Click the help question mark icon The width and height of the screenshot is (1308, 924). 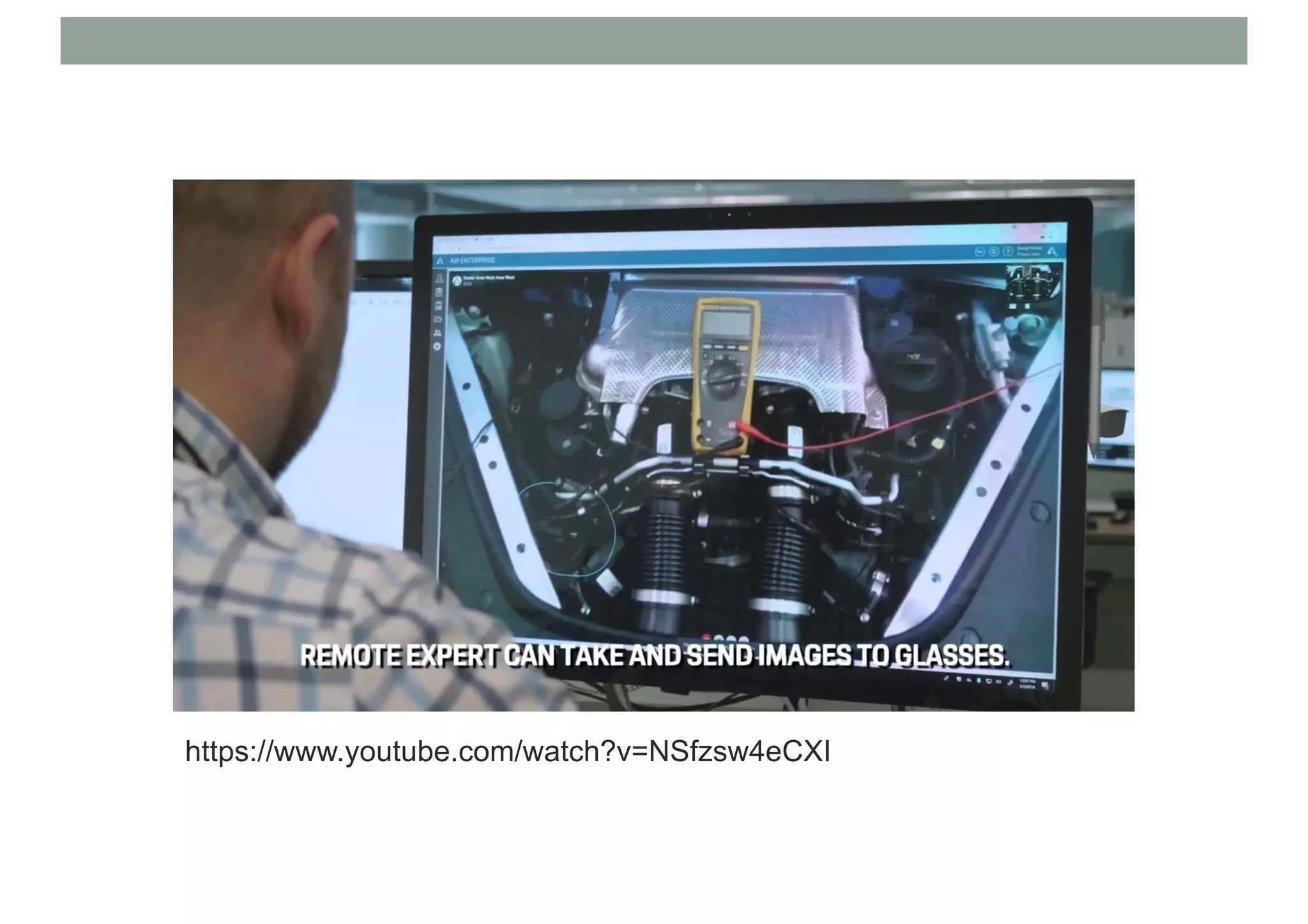point(1008,252)
